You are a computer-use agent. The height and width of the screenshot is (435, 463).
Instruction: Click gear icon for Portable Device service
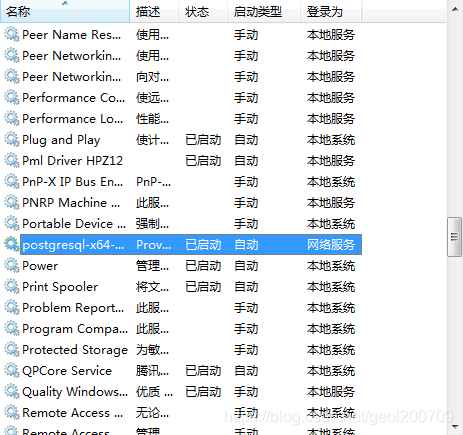12,224
